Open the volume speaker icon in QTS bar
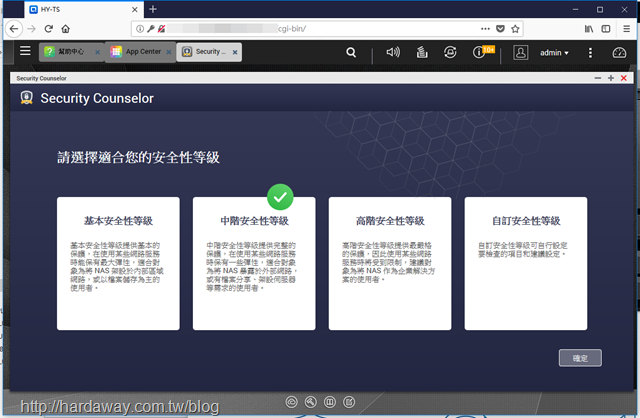 coord(393,52)
